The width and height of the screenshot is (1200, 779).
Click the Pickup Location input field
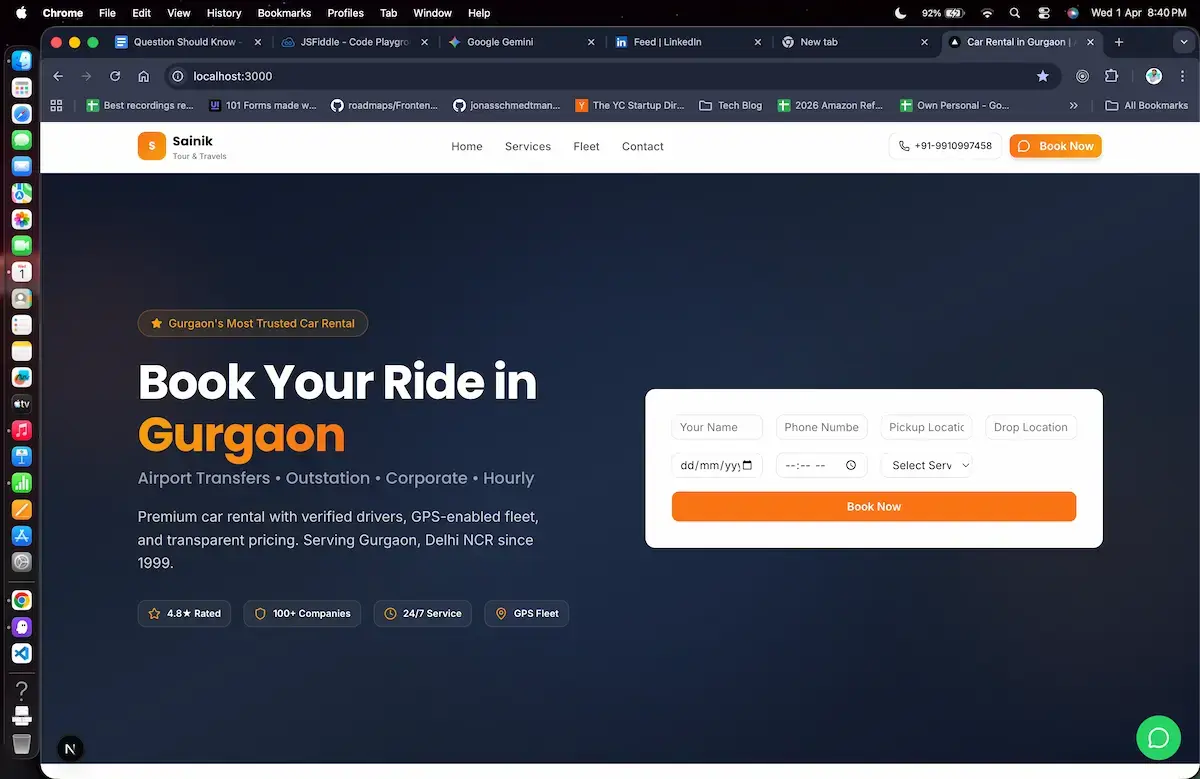926,427
